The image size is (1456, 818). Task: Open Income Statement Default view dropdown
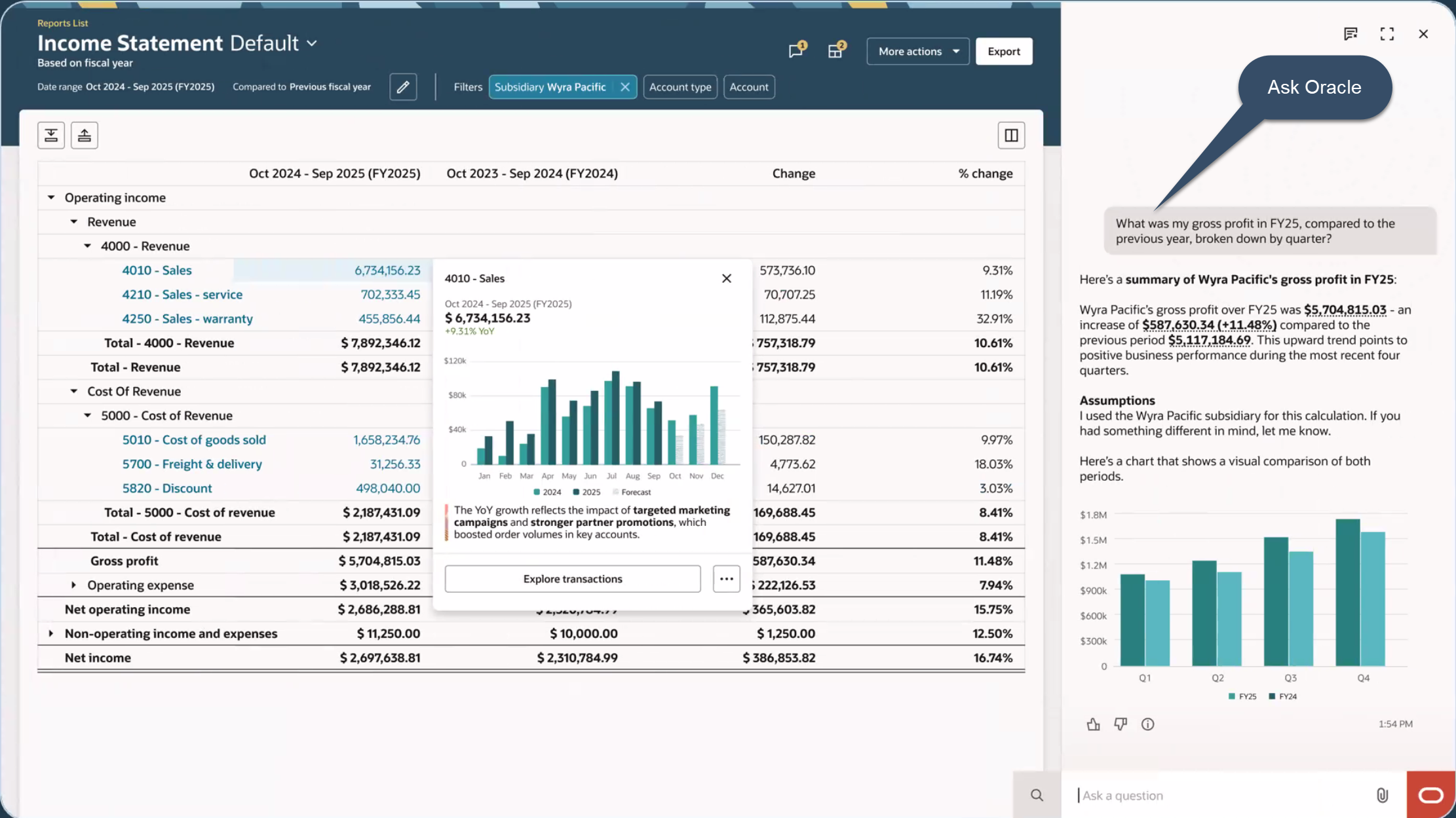(x=312, y=43)
